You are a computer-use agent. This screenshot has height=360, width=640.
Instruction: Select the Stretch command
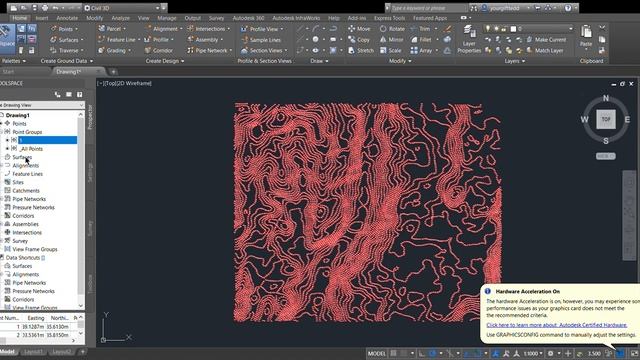(x=361, y=51)
